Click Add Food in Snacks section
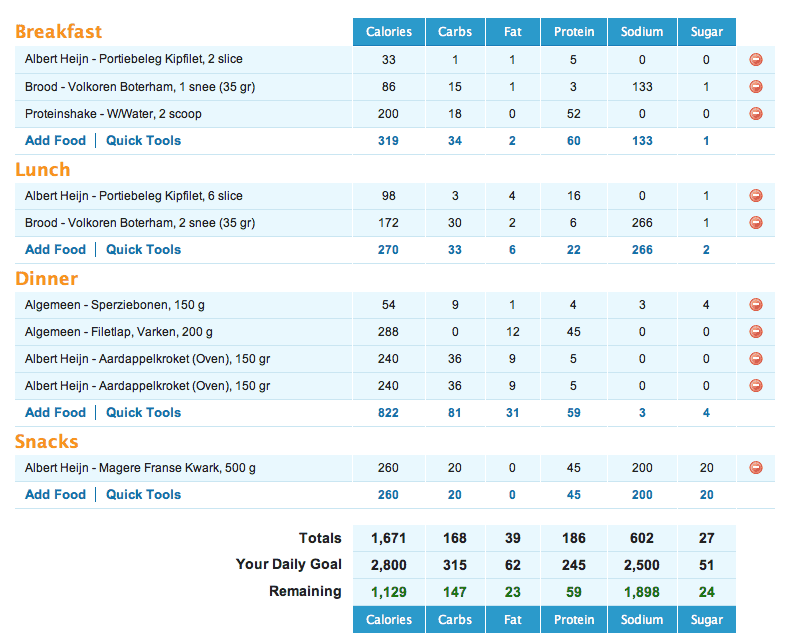Screen dimensions: 787x633 click(x=55, y=495)
